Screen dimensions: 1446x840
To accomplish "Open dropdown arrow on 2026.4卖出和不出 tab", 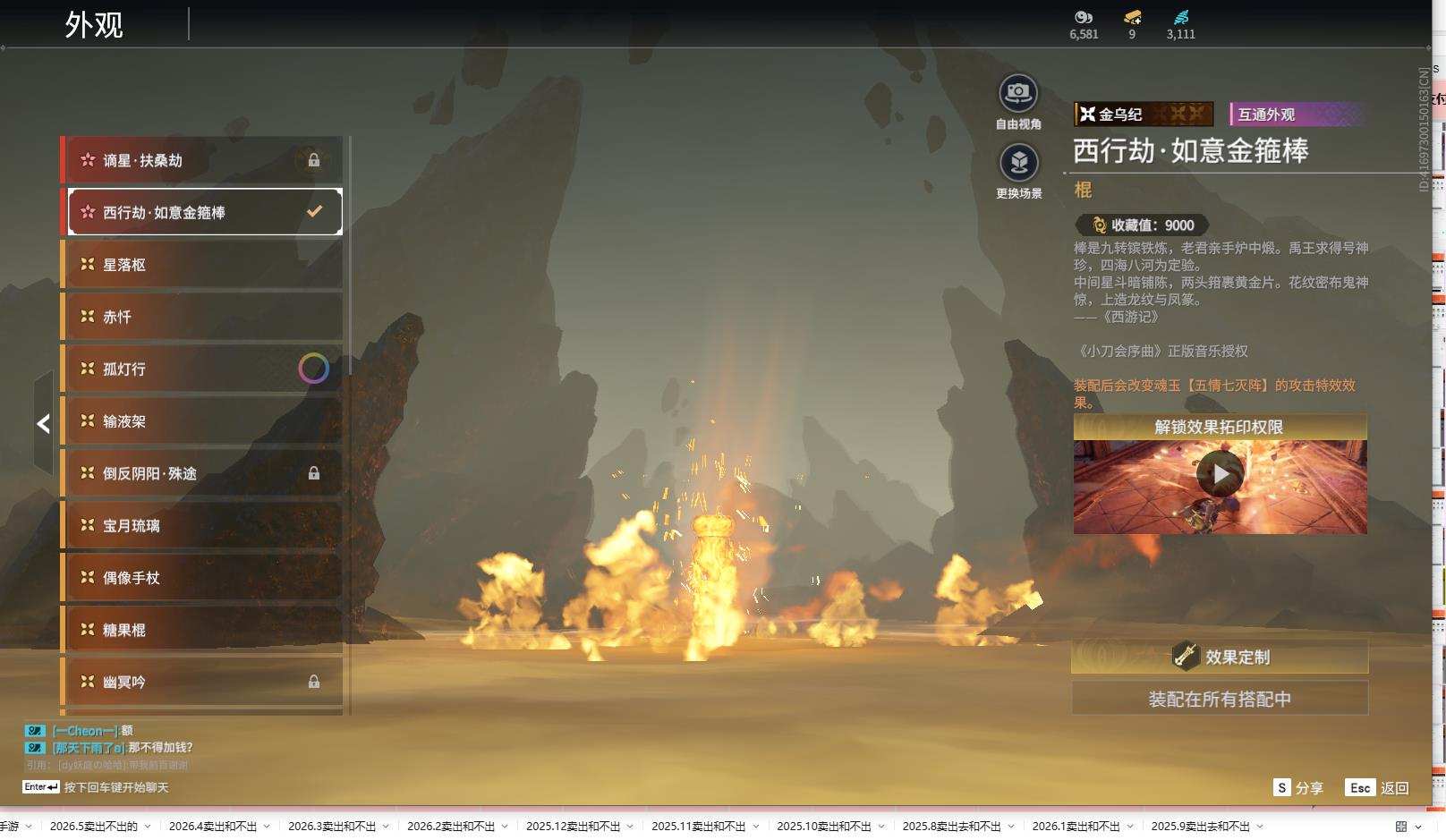I will 267,827.
